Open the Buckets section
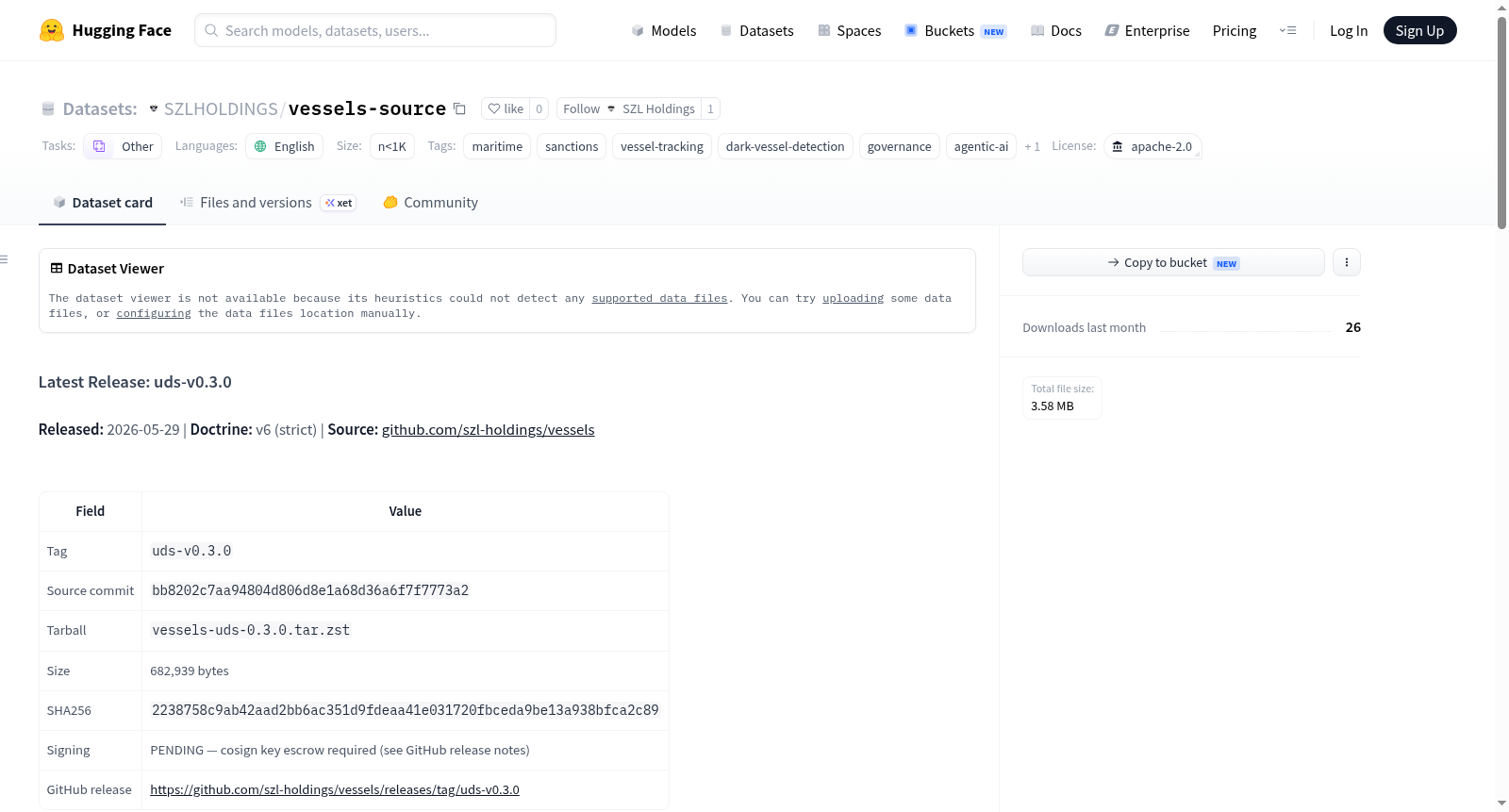Viewport: 1509px width, 812px height. coord(955,30)
